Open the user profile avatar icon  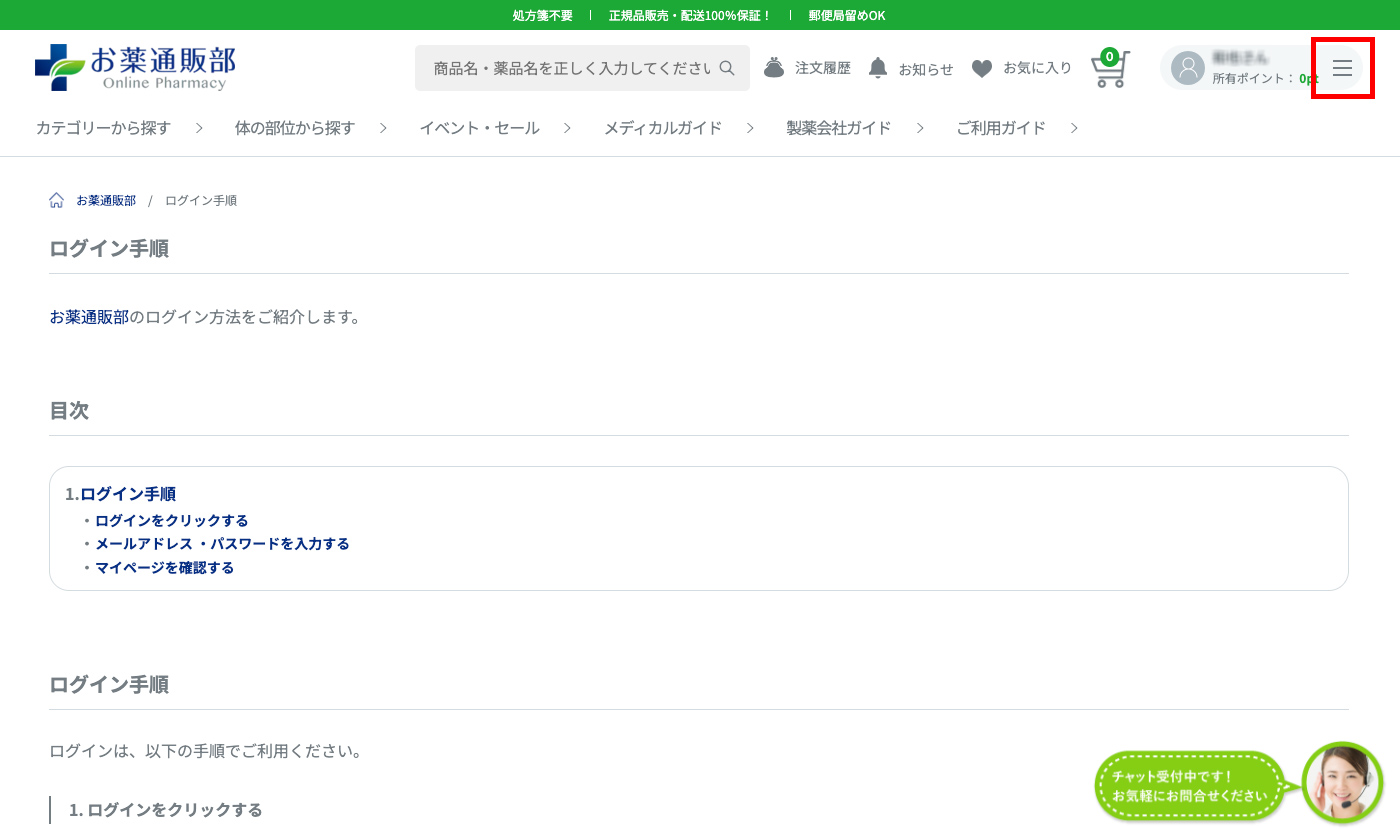[x=1187, y=67]
